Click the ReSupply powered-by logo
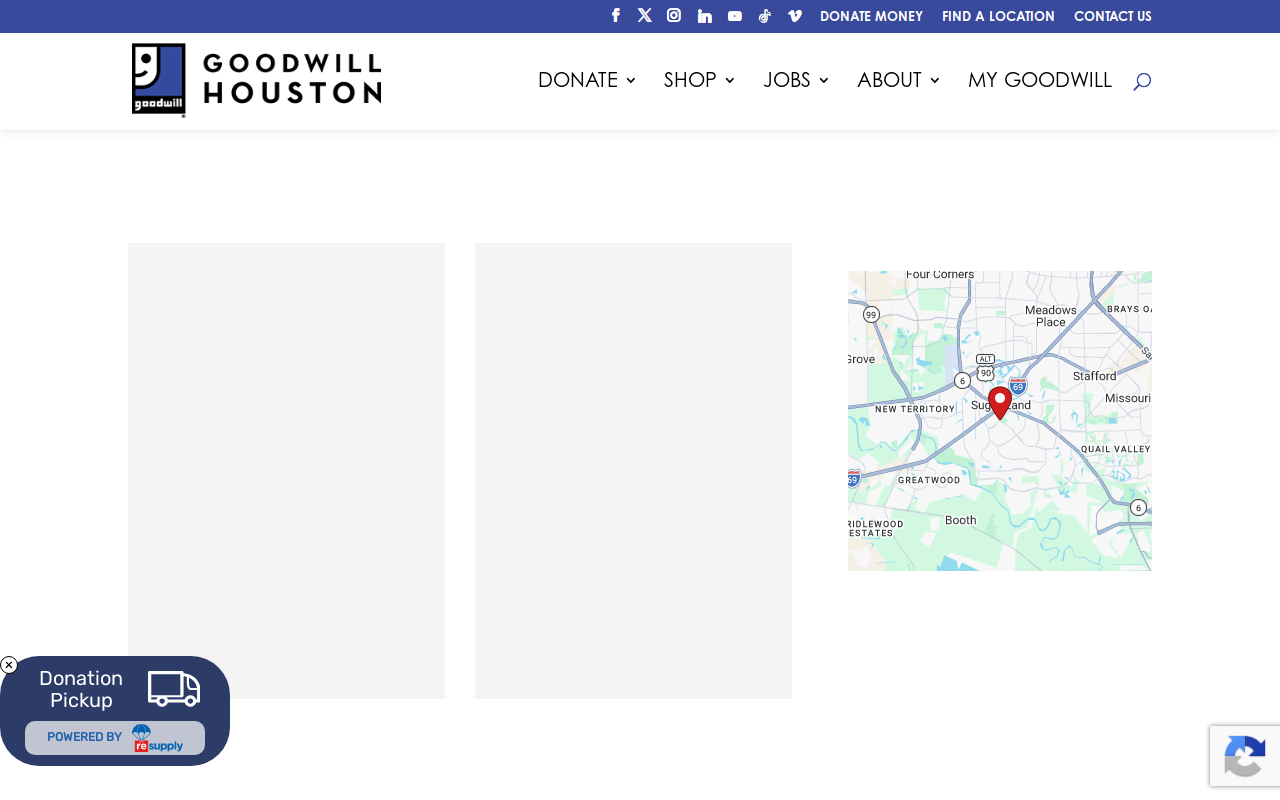Screen dimensions: 1280x800 pyautogui.click(x=157, y=738)
